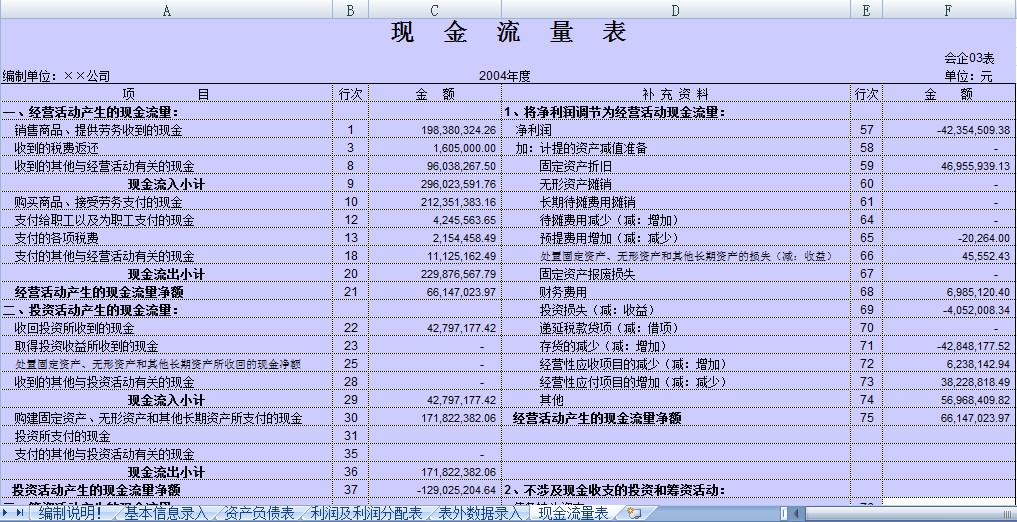Click 投资所支付的现金 cell
This screenshot has height=522, width=1017.
click(x=167, y=436)
